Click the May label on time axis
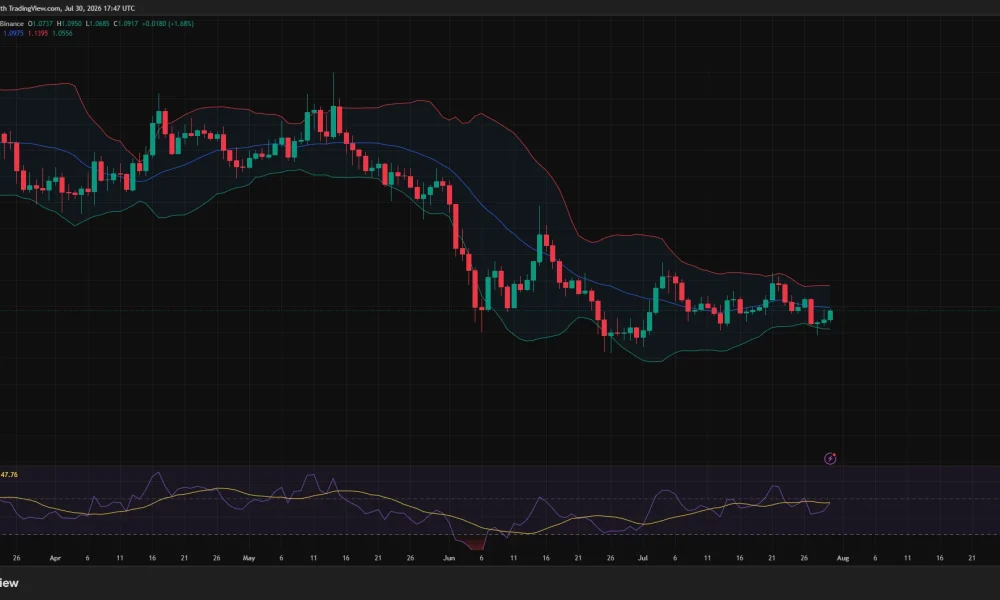Viewport: 1000px width, 600px height. pyautogui.click(x=249, y=558)
